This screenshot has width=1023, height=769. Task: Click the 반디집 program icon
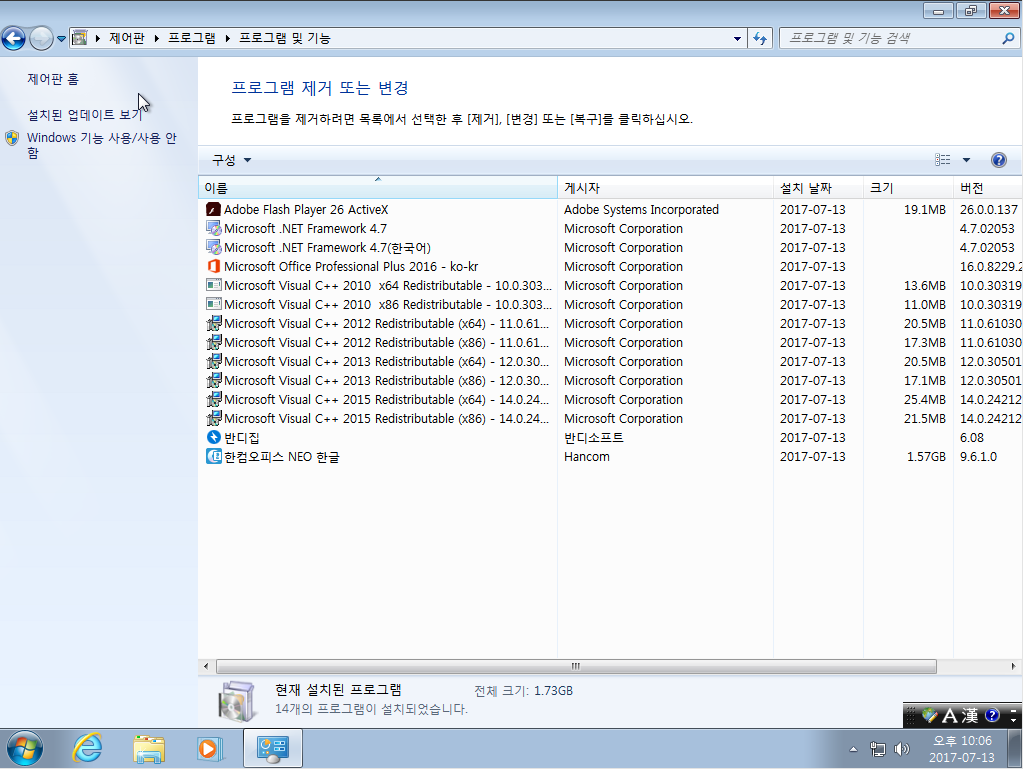(x=213, y=437)
